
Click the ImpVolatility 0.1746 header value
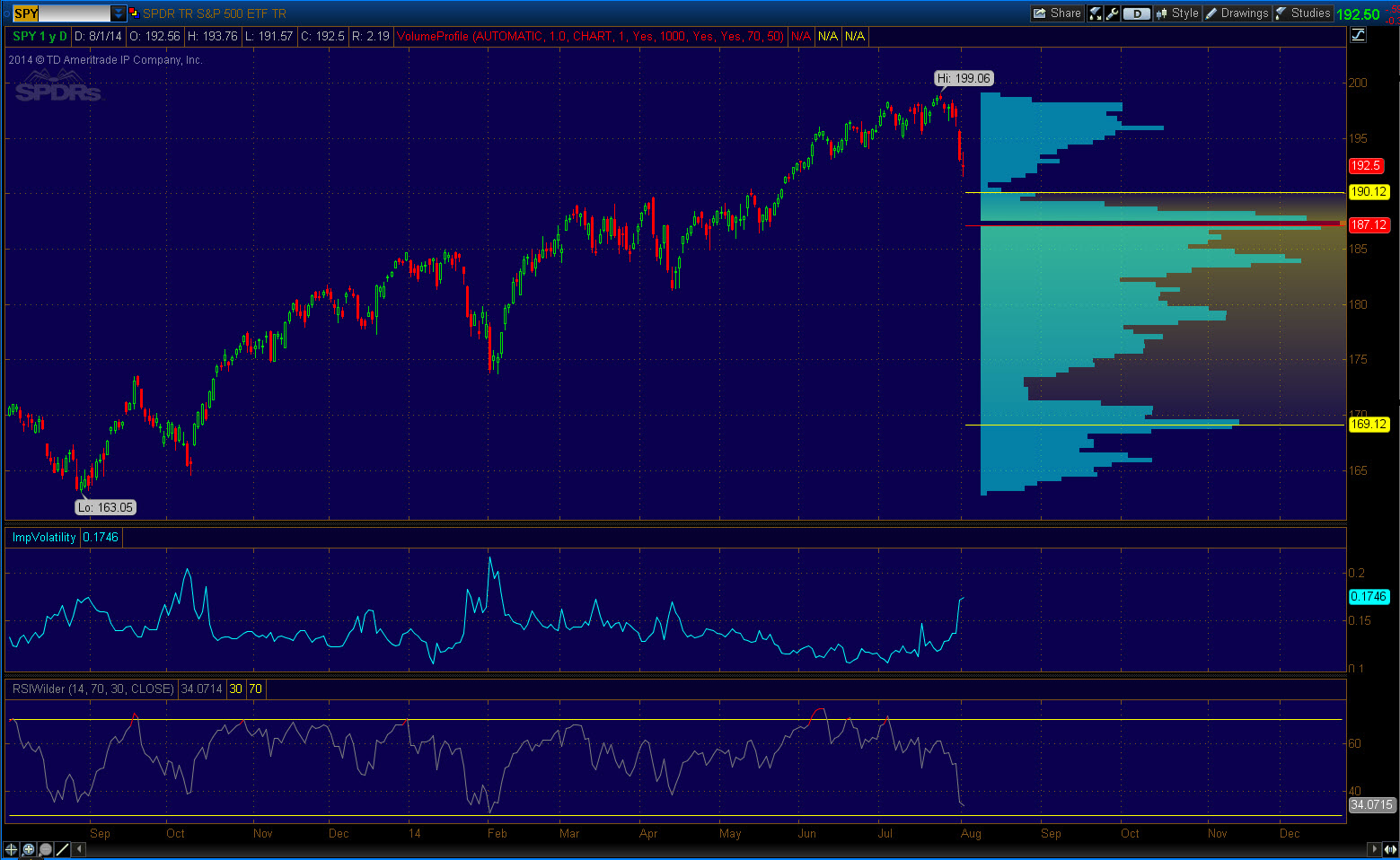click(101, 537)
